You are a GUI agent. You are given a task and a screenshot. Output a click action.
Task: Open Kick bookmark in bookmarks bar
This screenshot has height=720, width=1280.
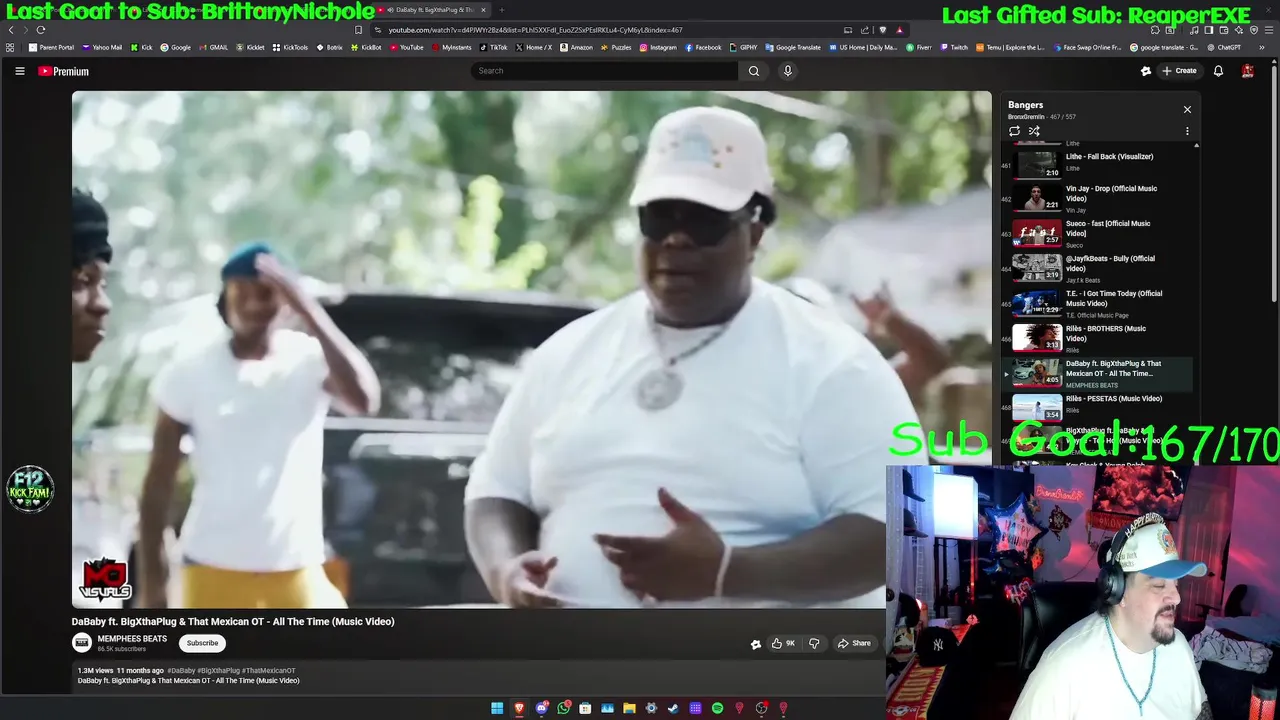pyautogui.click(x=142, y=47)
